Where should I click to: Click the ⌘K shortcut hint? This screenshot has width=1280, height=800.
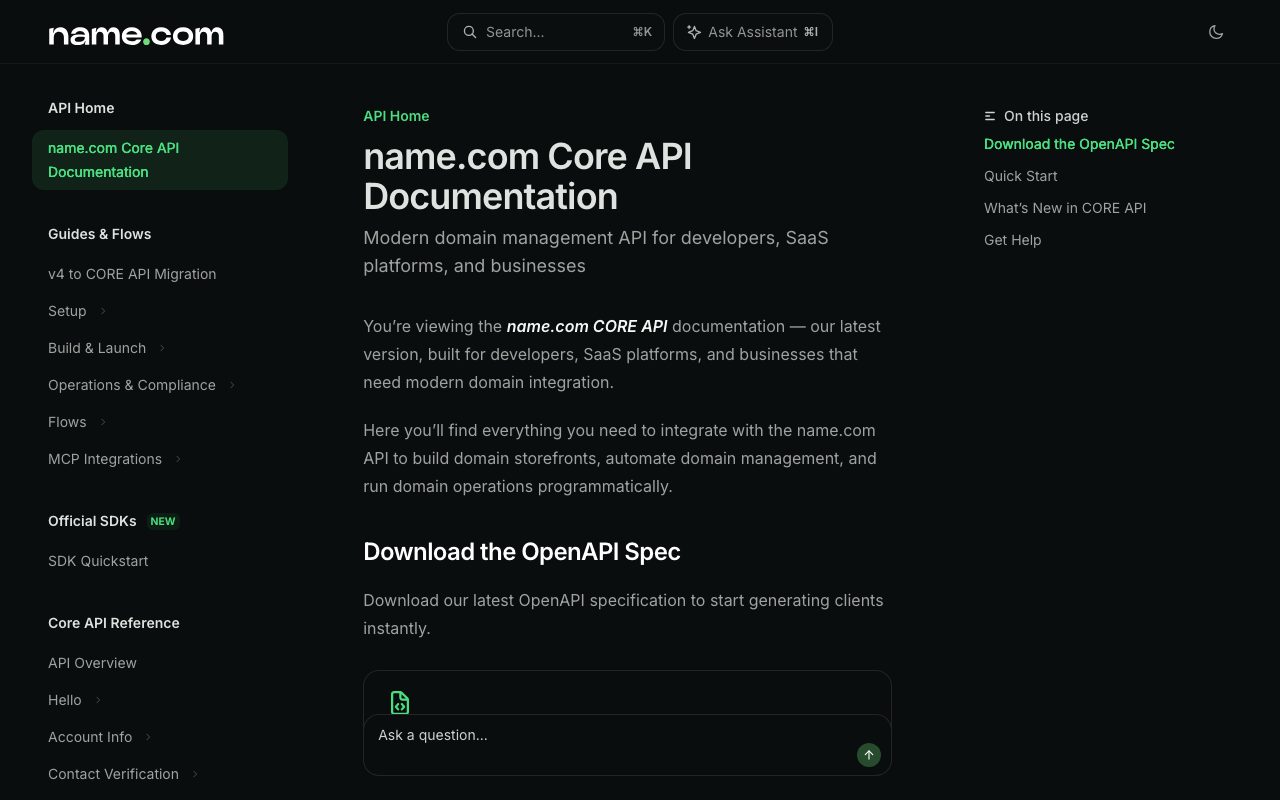642,32
